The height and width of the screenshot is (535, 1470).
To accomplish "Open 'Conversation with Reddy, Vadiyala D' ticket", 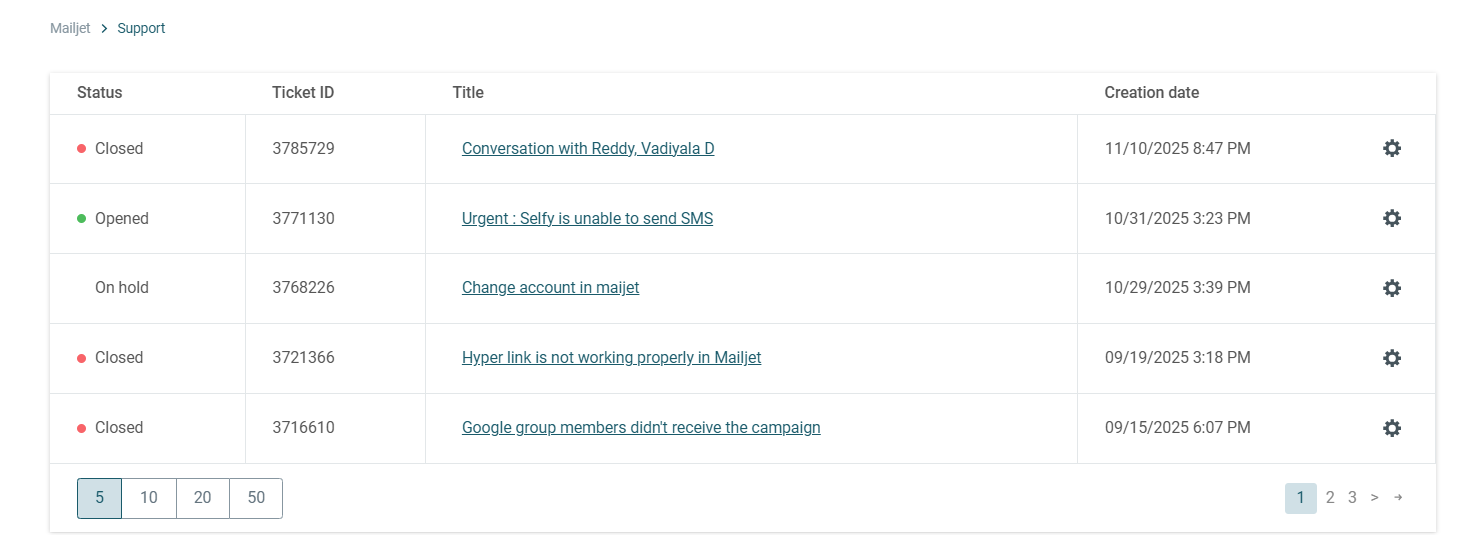I will tap(588, 149).
